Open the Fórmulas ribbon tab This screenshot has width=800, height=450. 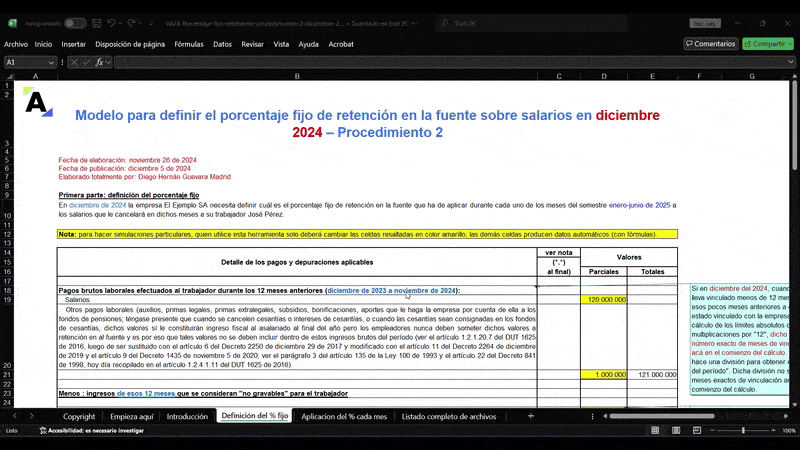pyautogui.click(x=188, y=44)
